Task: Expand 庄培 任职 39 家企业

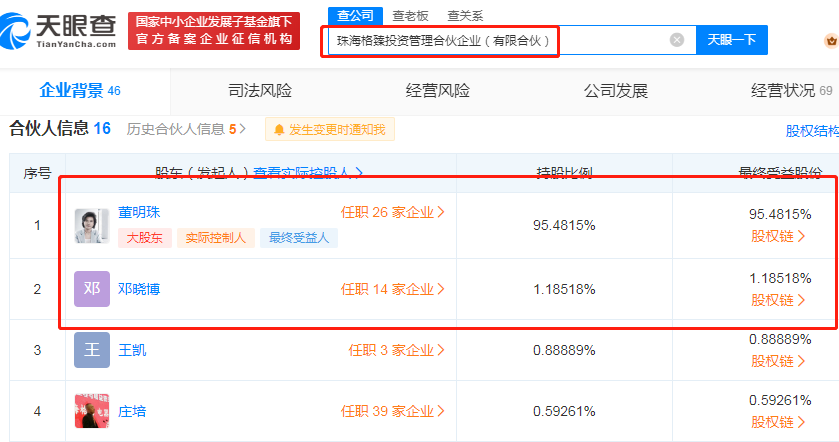Action: click(x=392, y=411)
